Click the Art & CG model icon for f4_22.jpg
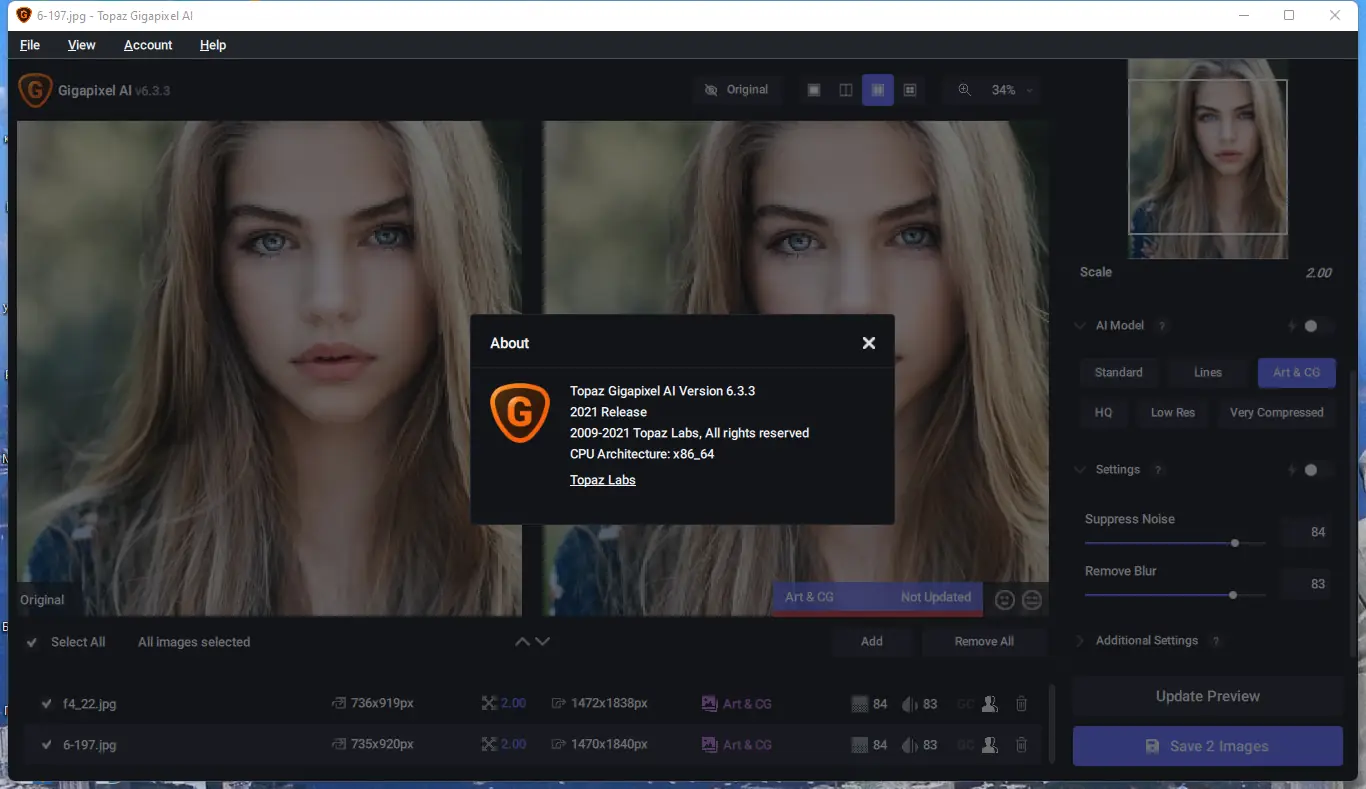Screen dimensions: 1366x789 pyautogui.click(x=710, y=704)
